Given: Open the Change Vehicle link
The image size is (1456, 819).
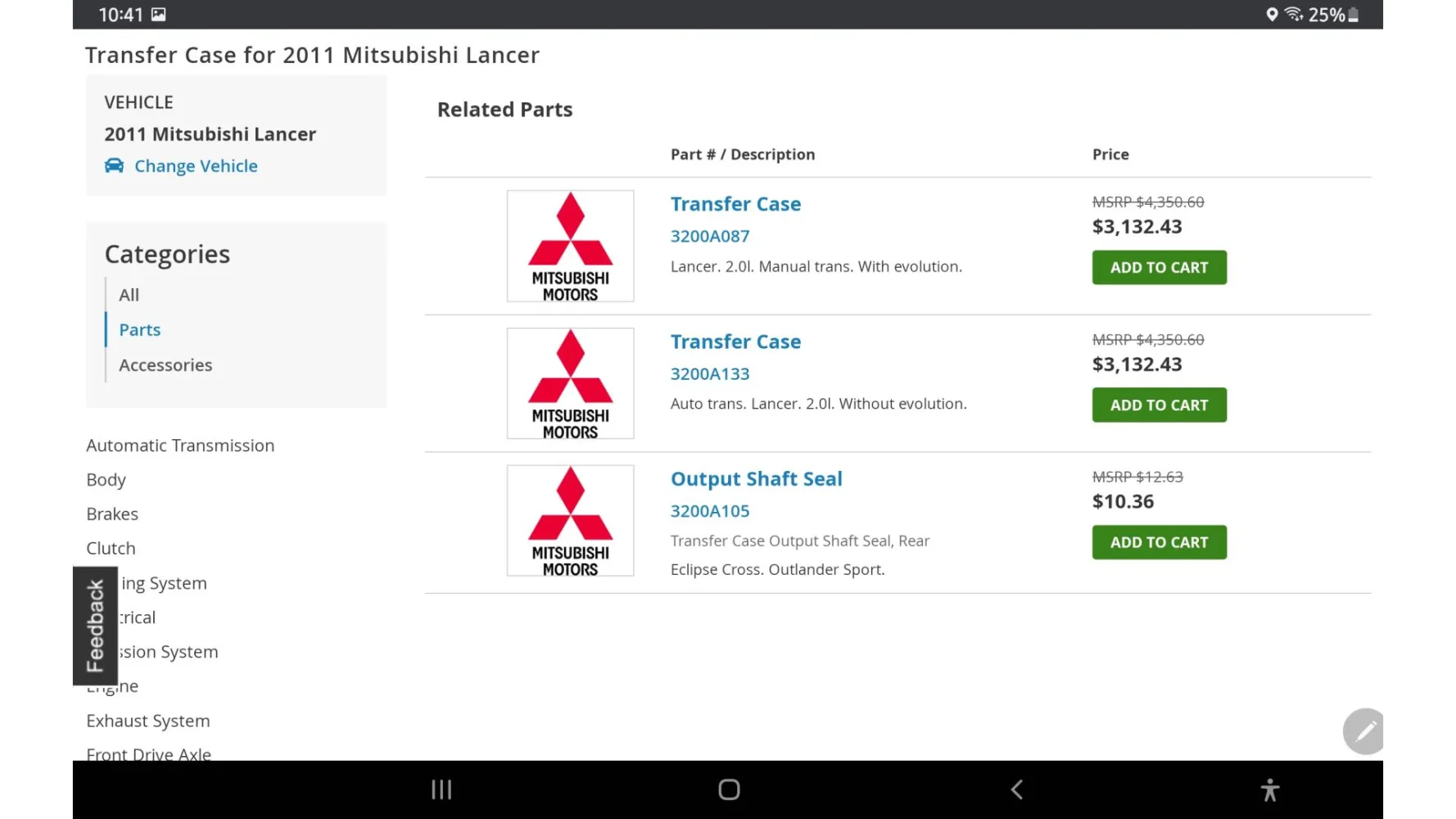Looking at the screenshot, I should tap(196, 166).
